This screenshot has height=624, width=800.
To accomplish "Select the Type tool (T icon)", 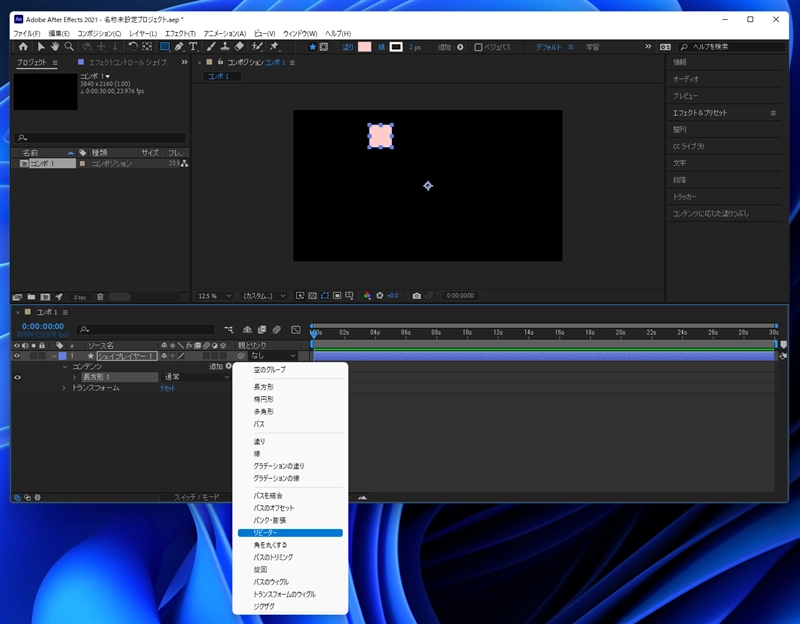I will coord(193,46).
